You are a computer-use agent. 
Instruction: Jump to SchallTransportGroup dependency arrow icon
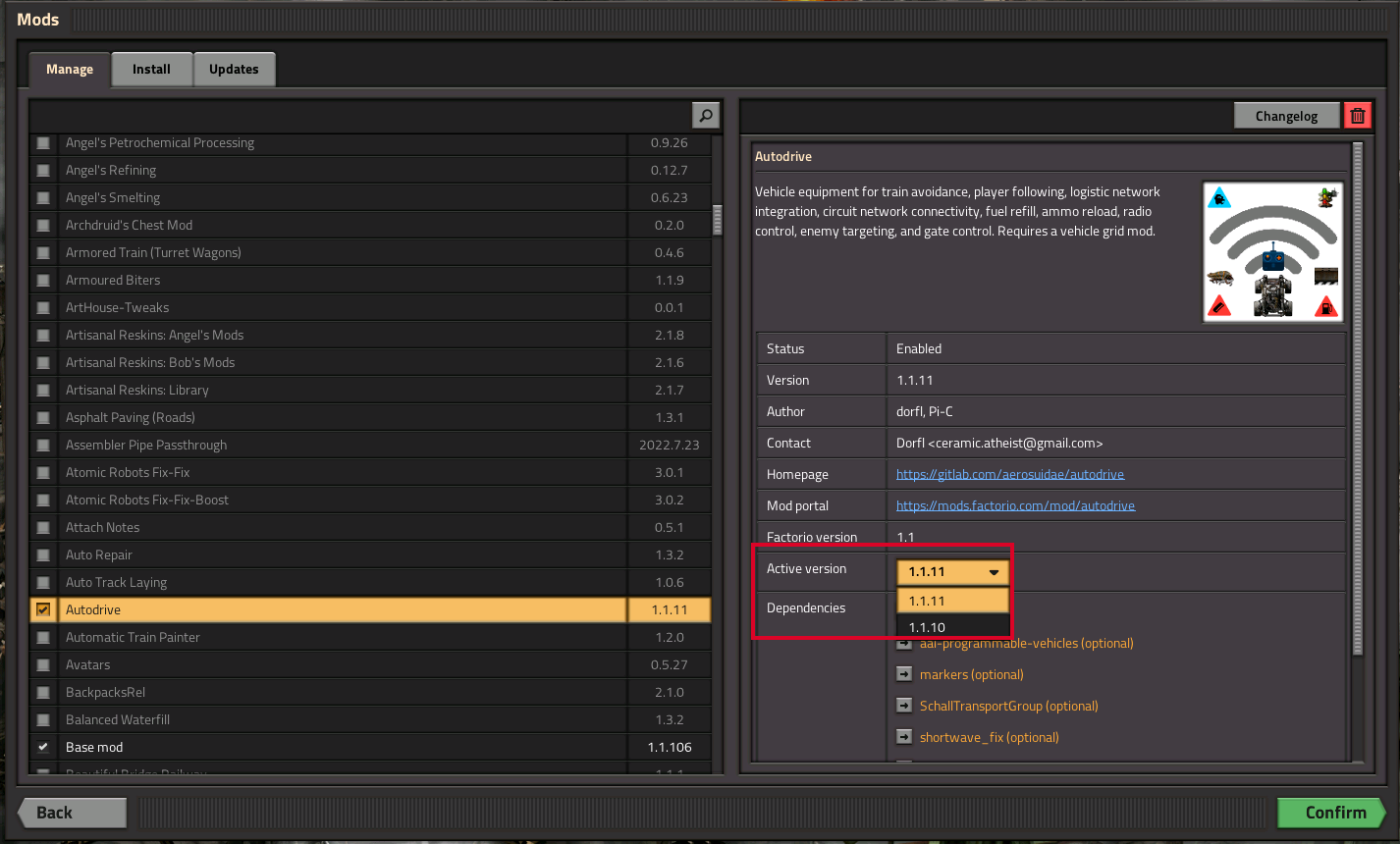click(904, 706)
